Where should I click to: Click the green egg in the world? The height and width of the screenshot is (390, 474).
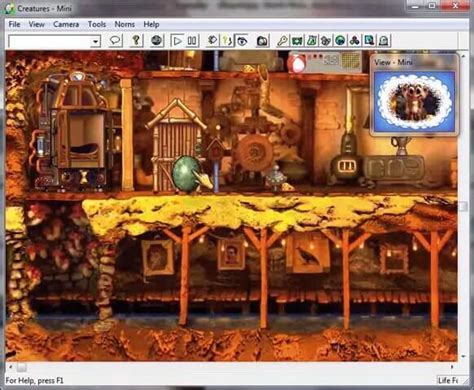pyautogui.click(x=186, y=173)
